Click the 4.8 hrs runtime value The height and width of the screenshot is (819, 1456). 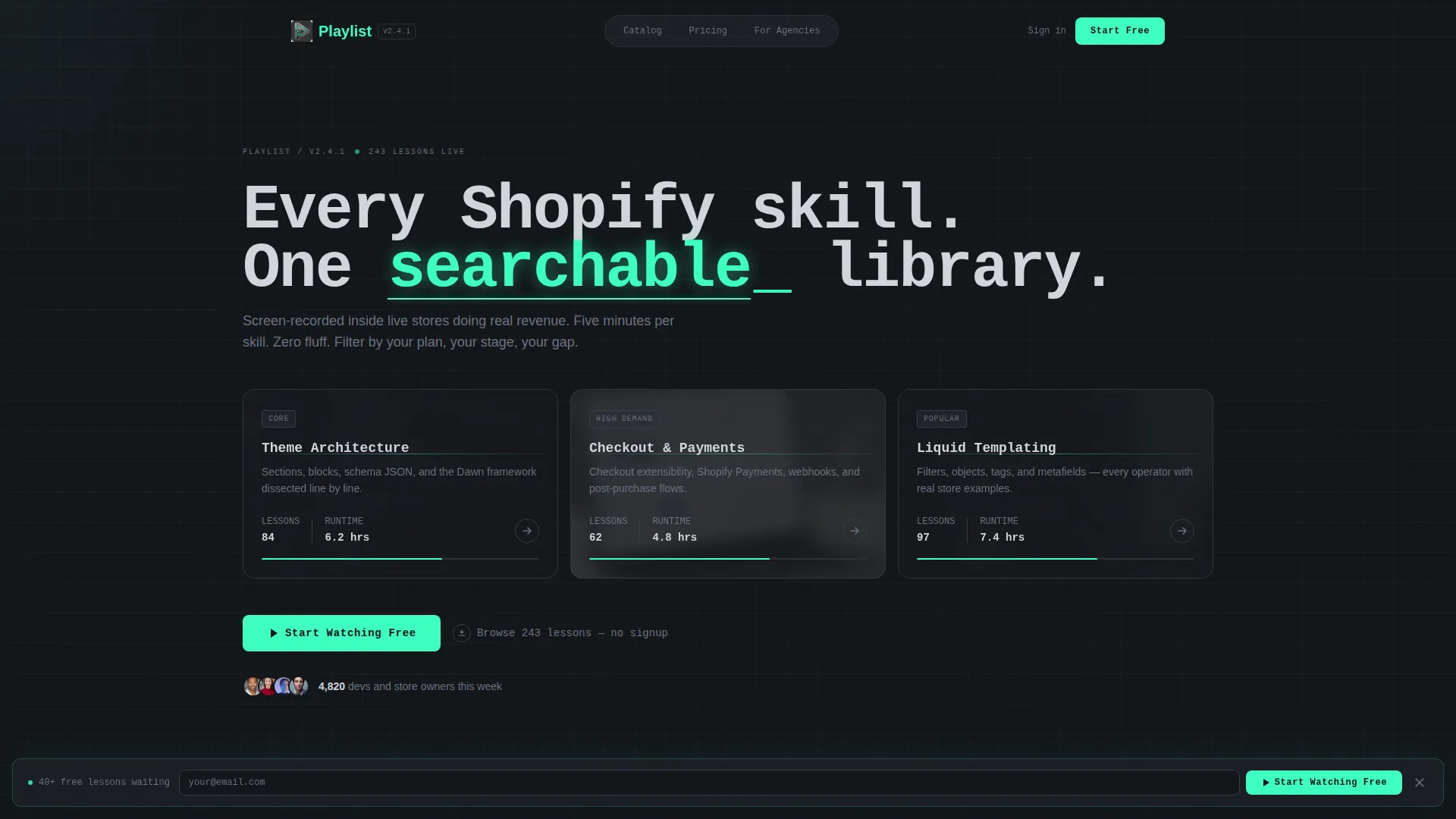[675, 538]
